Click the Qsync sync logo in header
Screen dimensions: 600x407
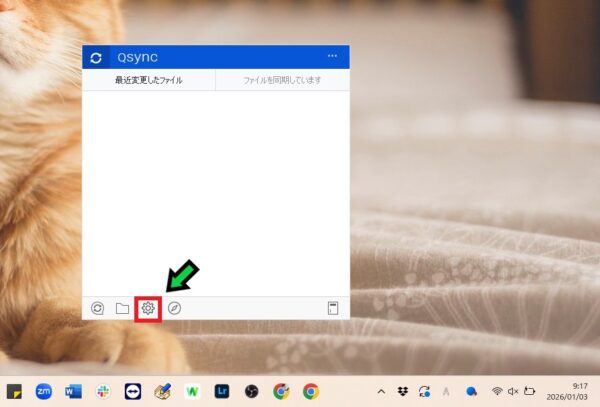[x=96, y=58]
